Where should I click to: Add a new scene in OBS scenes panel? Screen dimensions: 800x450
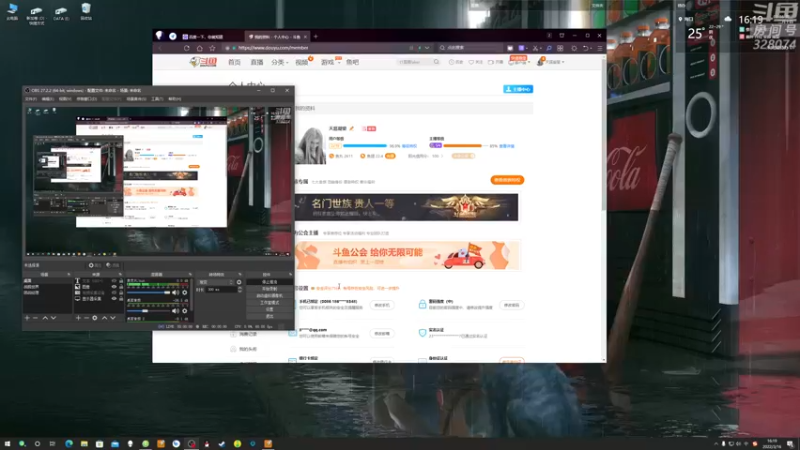coord(27,318)
